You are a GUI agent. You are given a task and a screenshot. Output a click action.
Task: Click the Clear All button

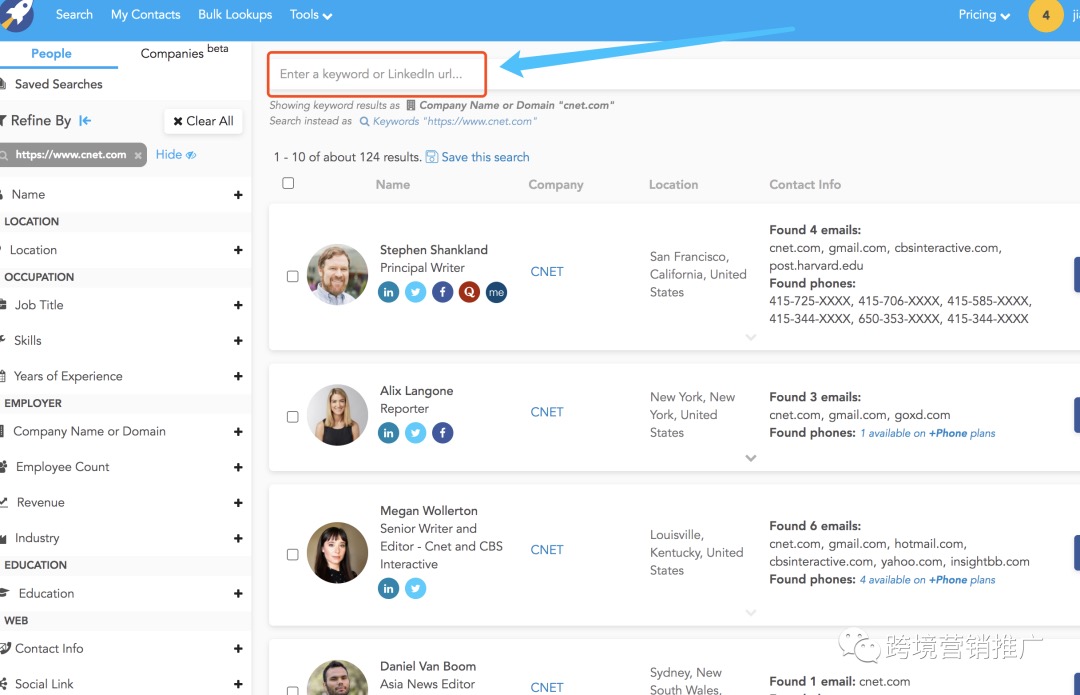[203, 121]
